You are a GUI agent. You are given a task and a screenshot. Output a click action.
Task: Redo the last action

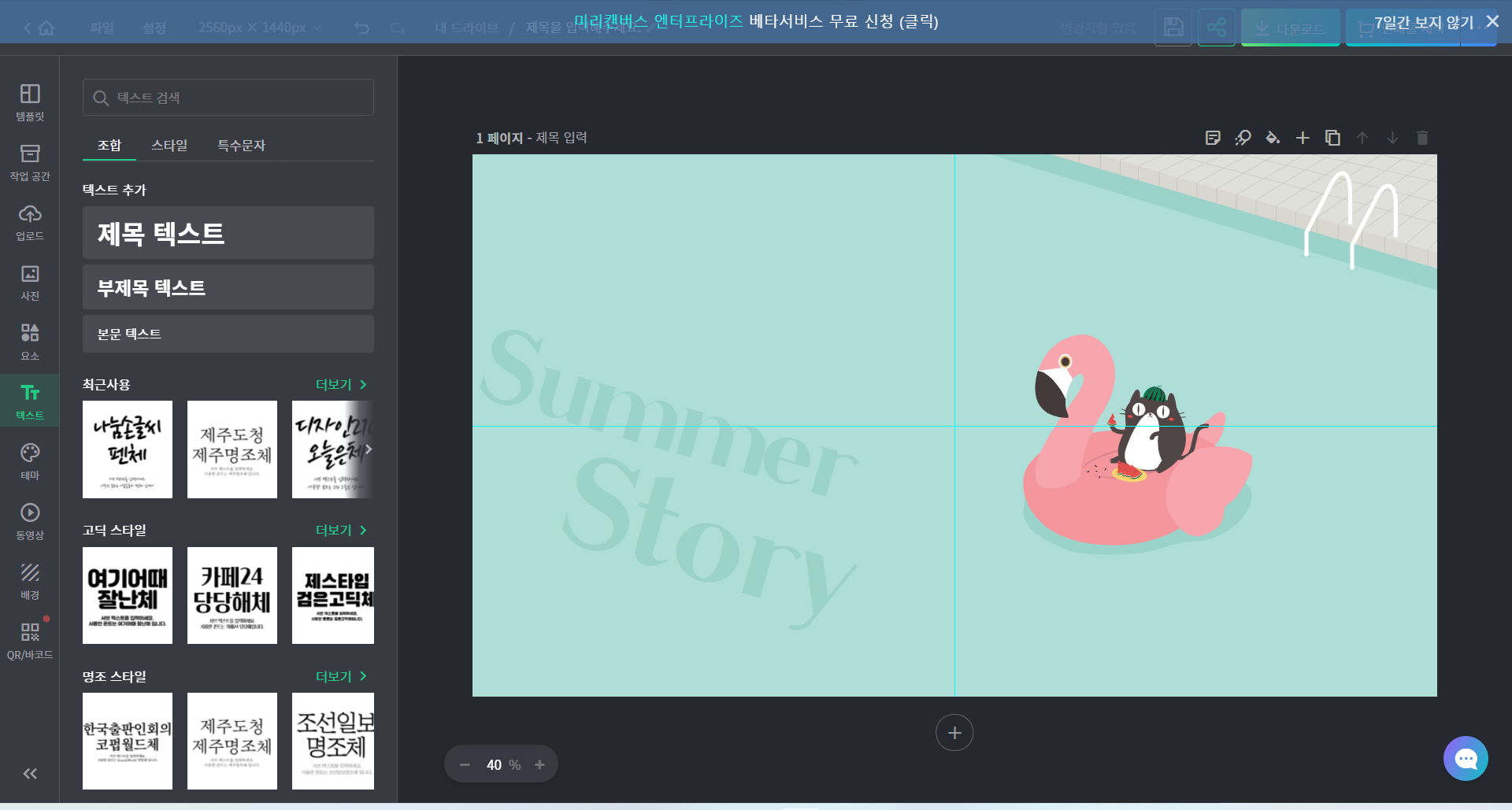(398, 28)
